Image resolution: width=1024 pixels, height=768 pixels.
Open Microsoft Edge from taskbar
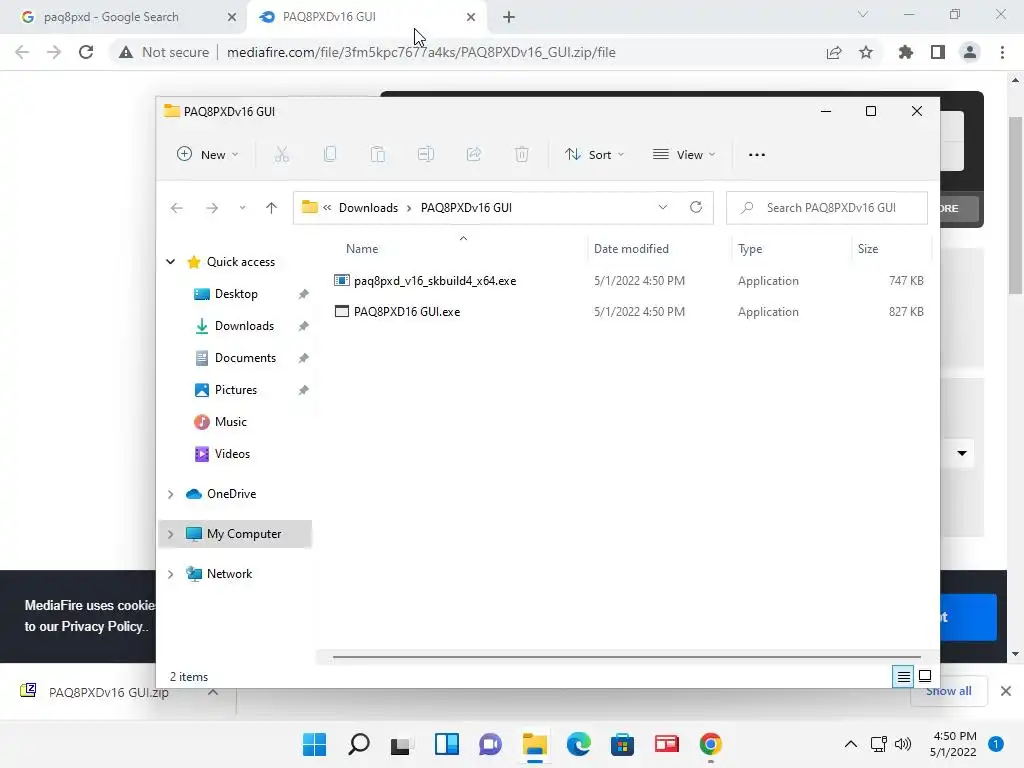pos(579,744)
